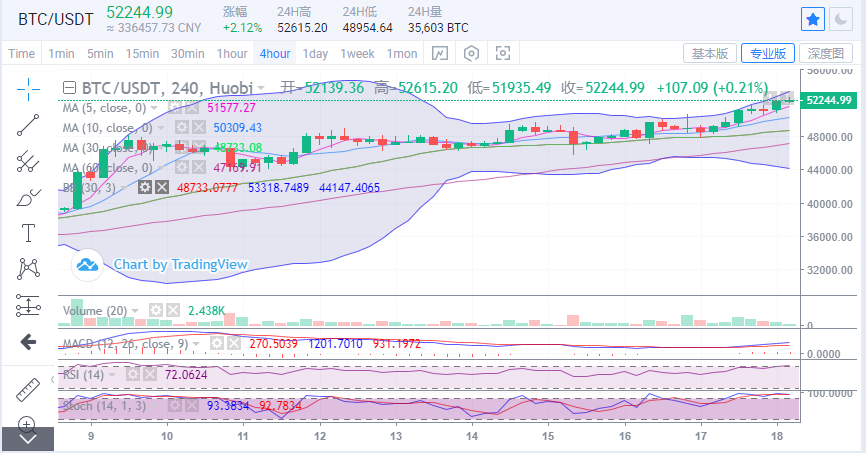
Task: Switch to 基本版 basic version
Action: (710, 53)
